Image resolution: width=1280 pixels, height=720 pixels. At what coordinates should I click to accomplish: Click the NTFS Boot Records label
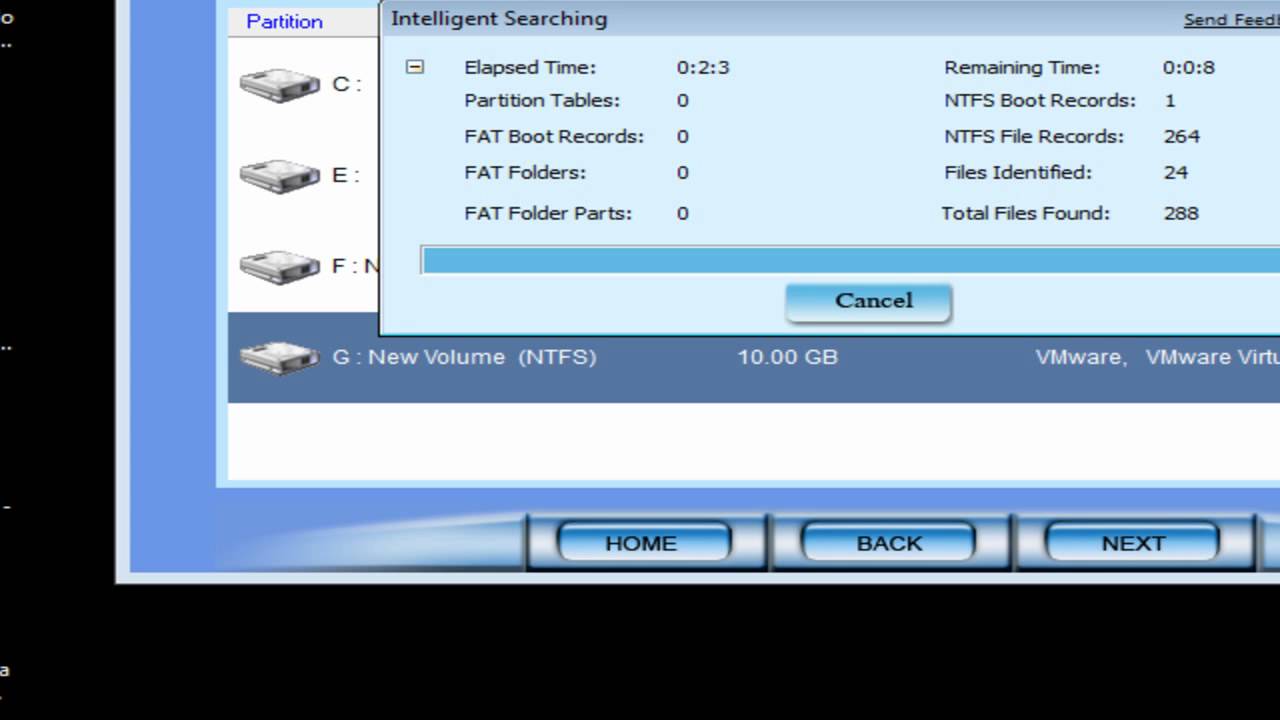1040,101
